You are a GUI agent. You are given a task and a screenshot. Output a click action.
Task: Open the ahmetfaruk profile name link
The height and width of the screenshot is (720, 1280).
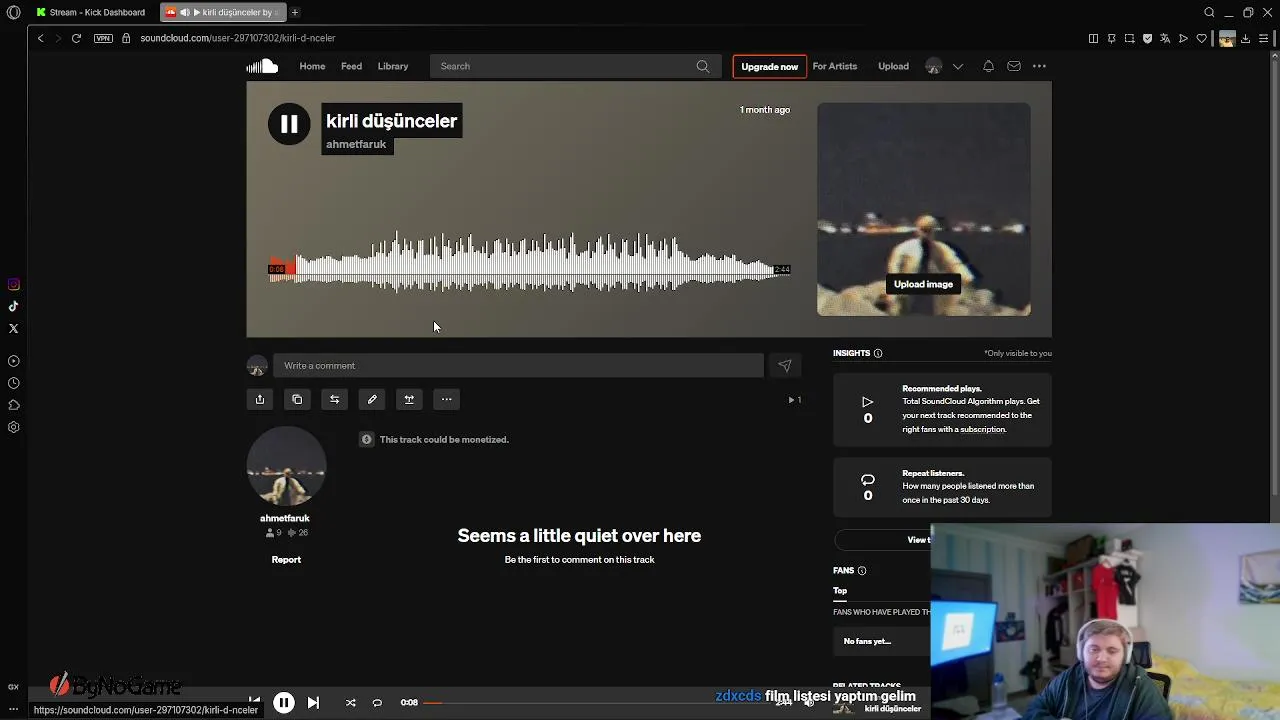click(x=285, y=518)
